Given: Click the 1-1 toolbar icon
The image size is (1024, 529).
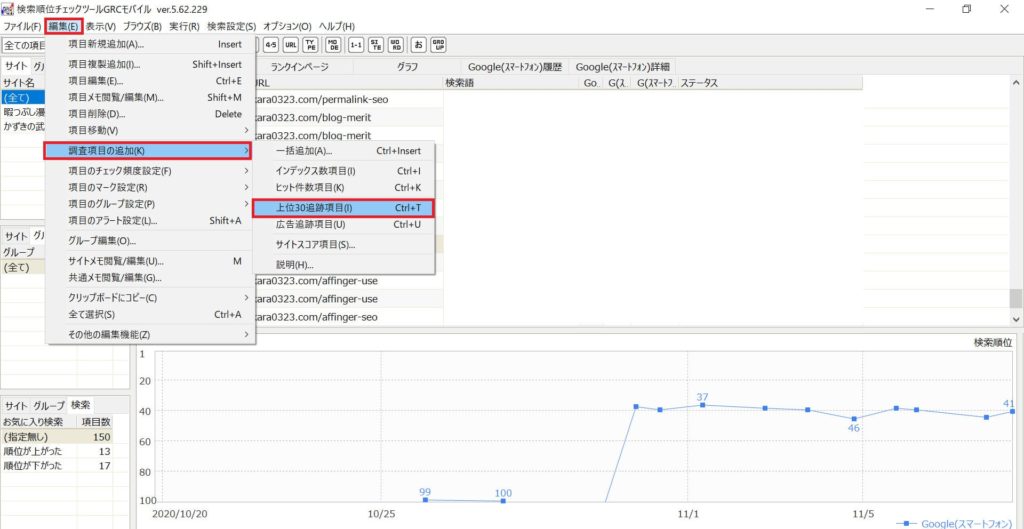Looking at the screenshot, I should pos(356,45).
